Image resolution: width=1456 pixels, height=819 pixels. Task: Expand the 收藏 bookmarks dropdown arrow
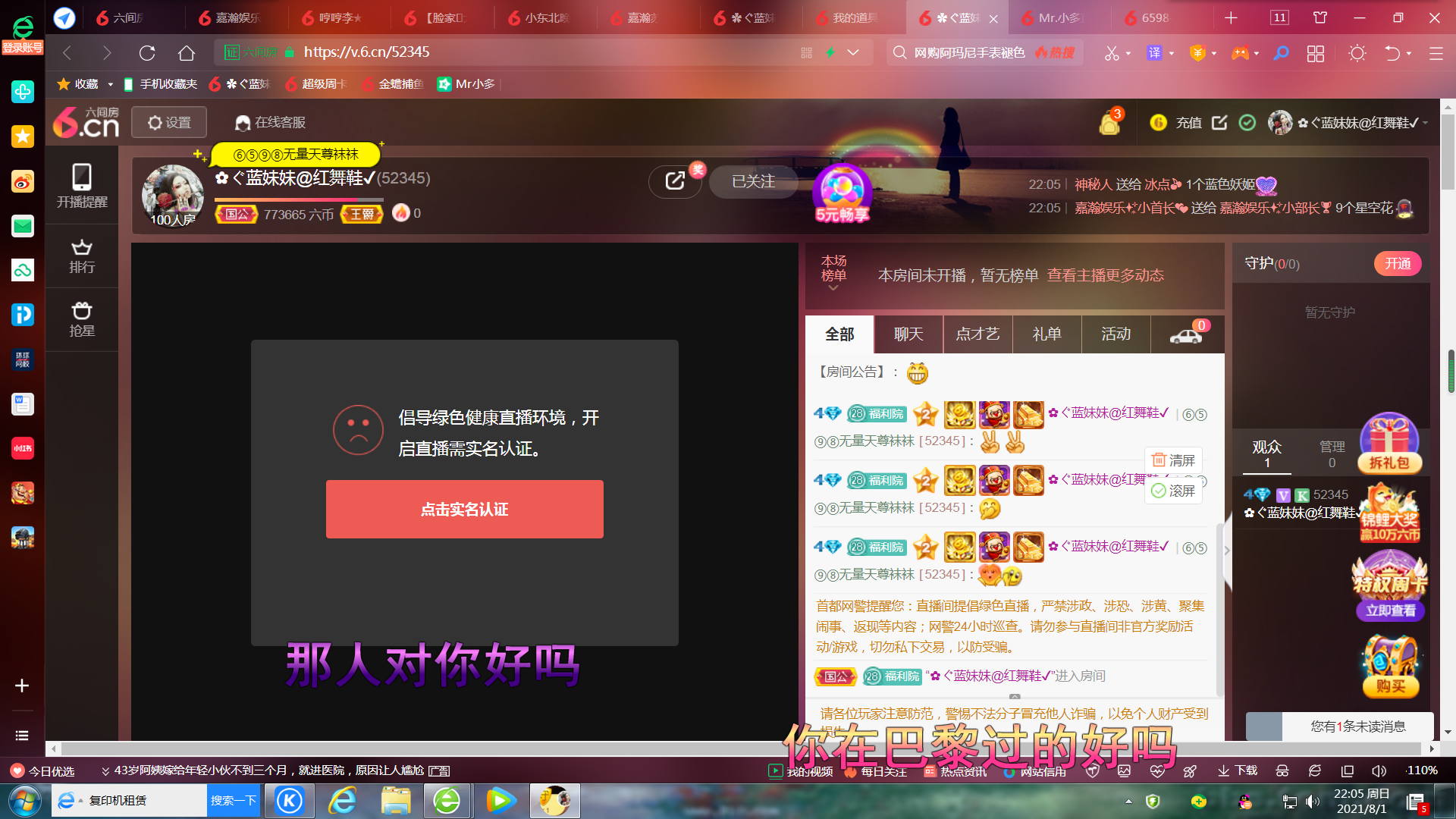click(x=110, y=84)
